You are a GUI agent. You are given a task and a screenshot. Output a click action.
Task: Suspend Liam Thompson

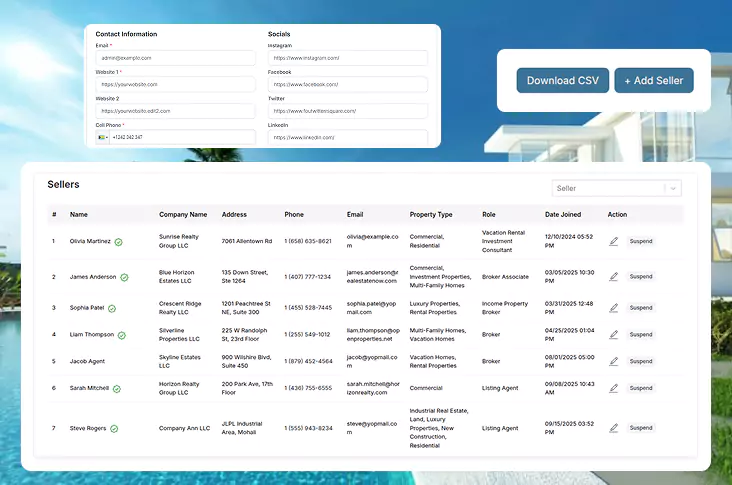[640, 335]
